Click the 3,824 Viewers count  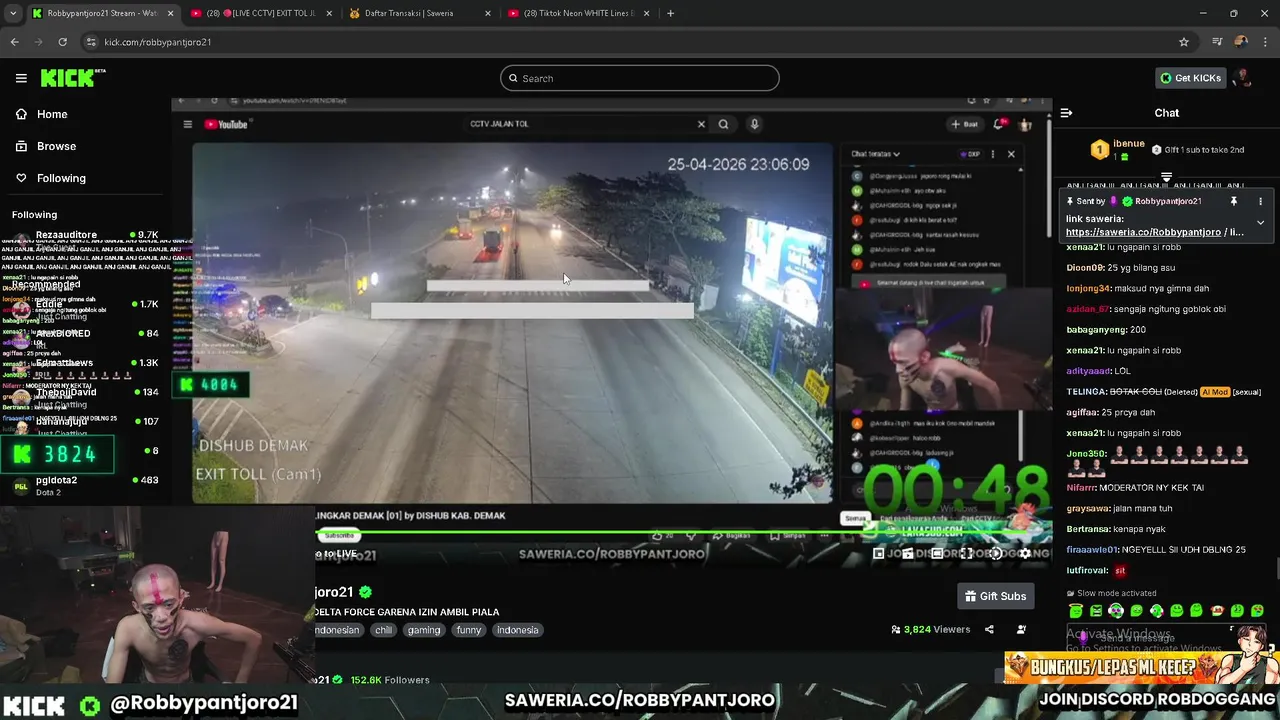click(x=931, y=630)
